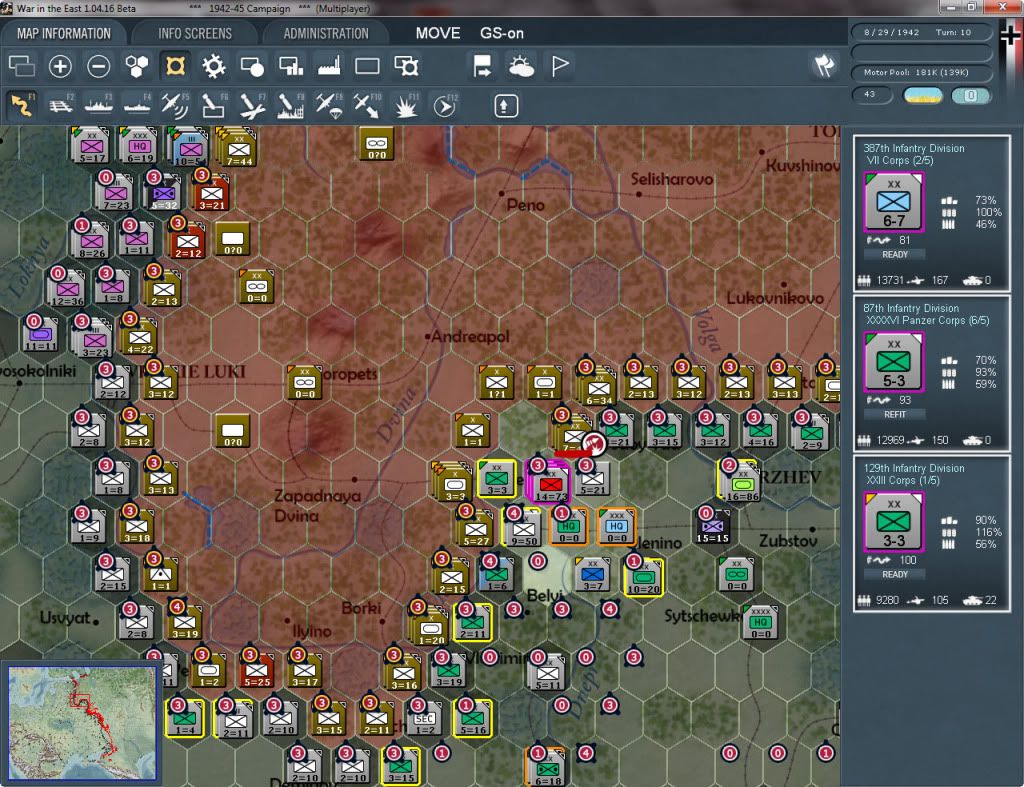
Task: Select the F6 bomb unit mode
Action: pyautogui.click(x=214, y=105)
